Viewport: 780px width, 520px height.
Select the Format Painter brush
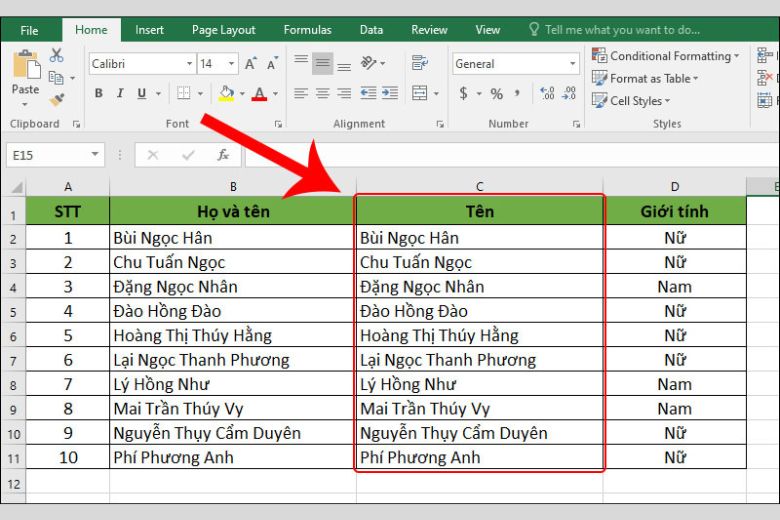coord(57,100)
